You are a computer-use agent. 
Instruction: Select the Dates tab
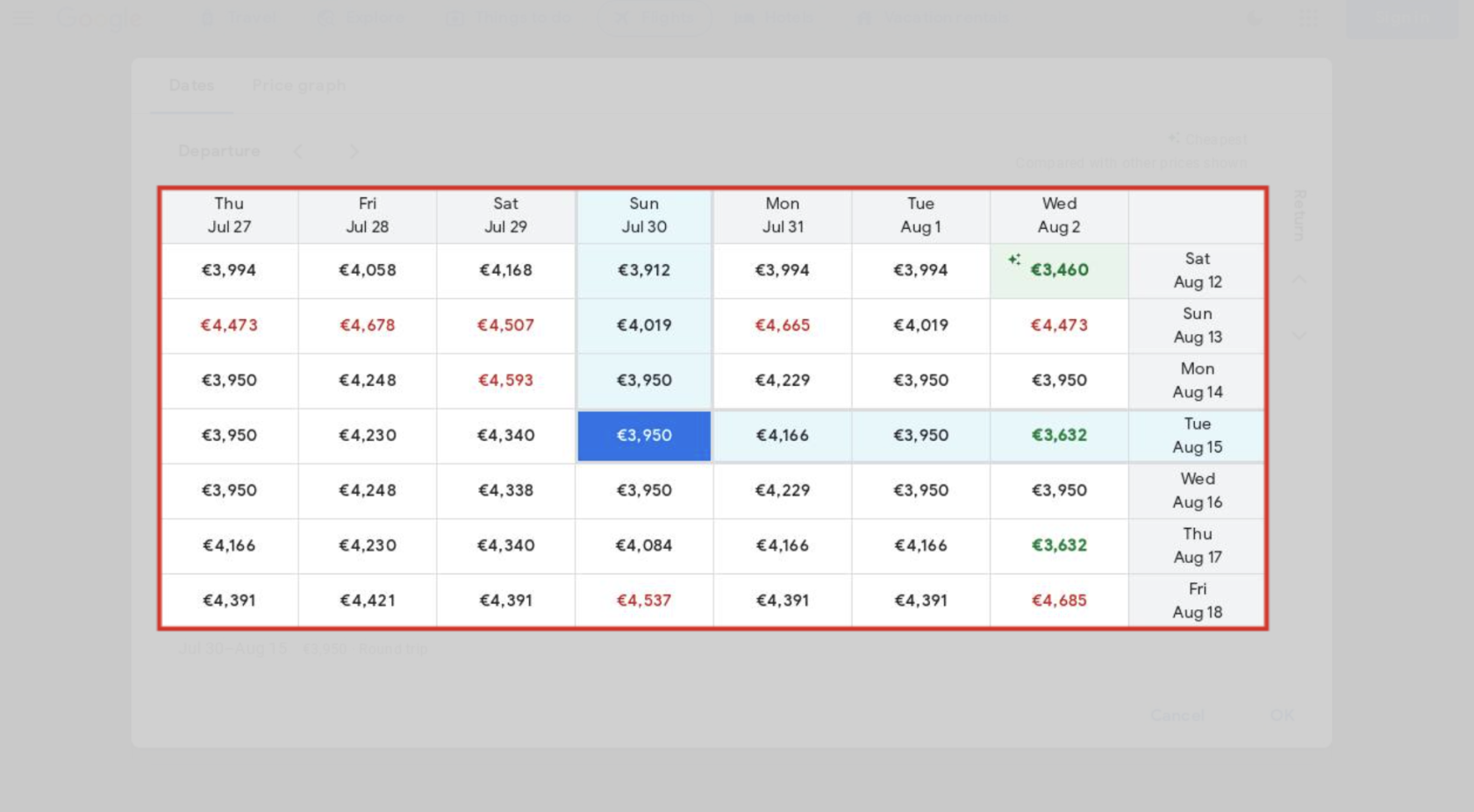click(x=191, y=85)
